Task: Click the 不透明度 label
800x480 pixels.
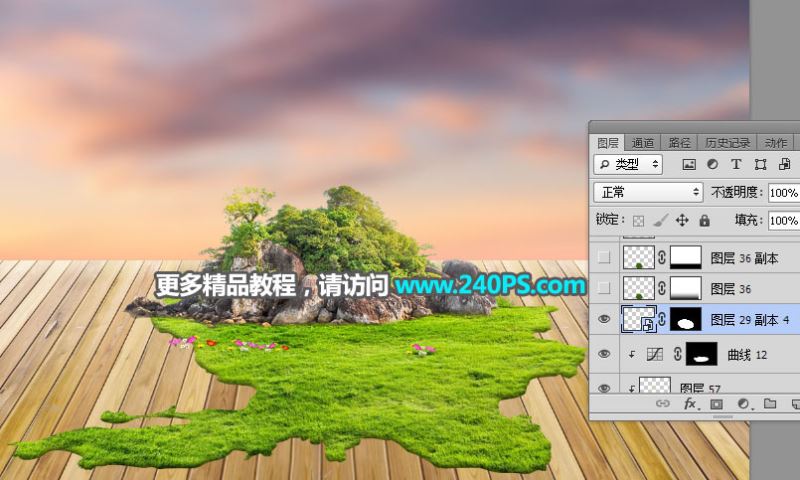Action: pos(735,193)
